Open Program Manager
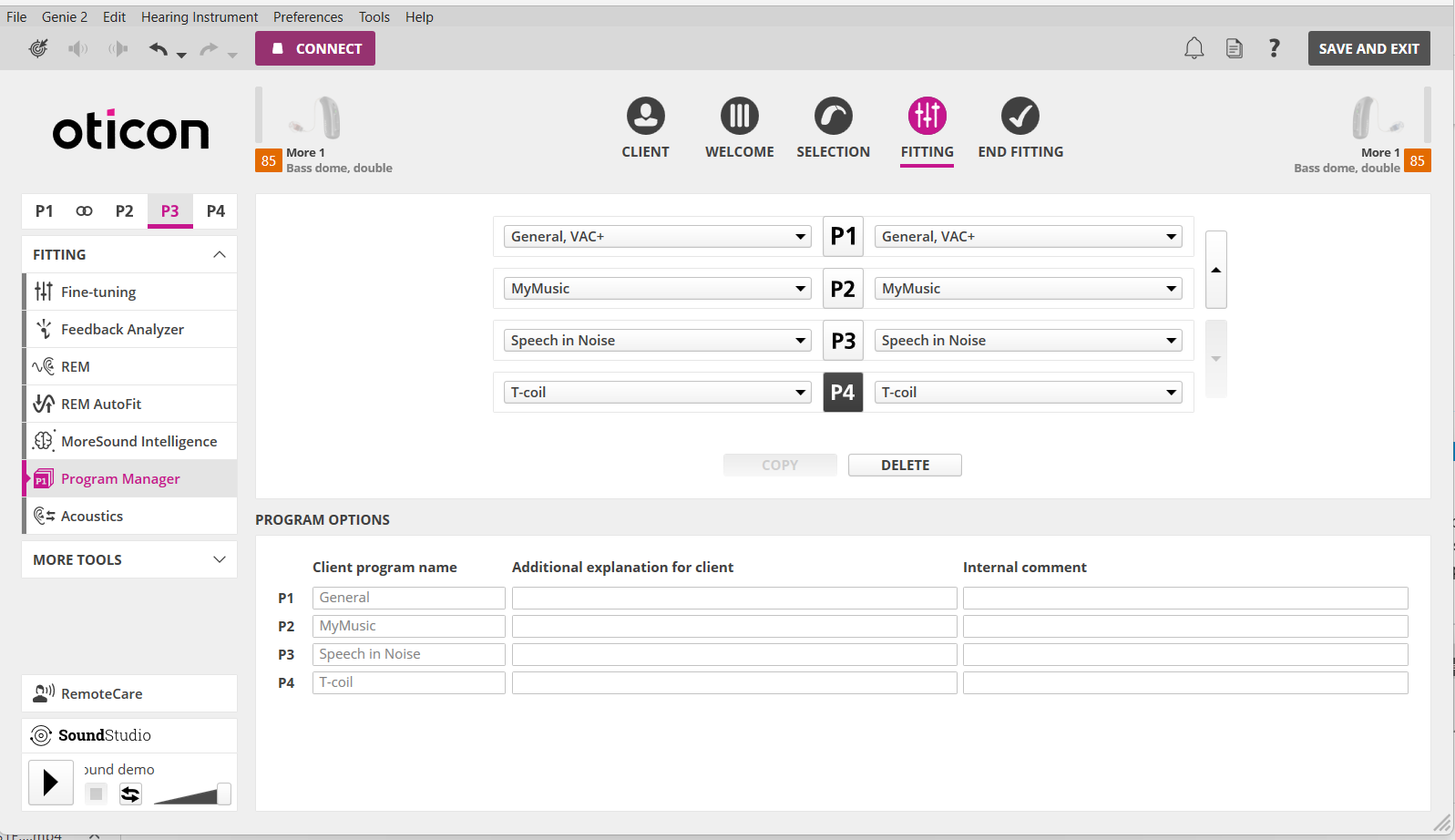 [x=129, y=478]
